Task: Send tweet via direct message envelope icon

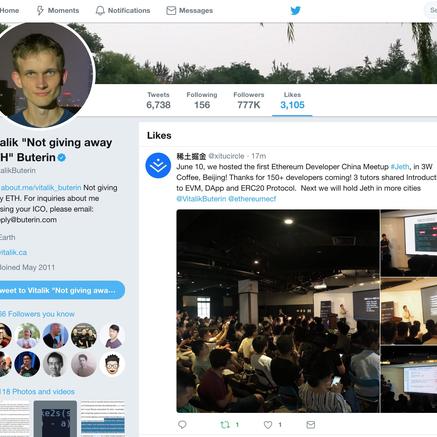Action: pyautogui.click(x=311, y=424)
